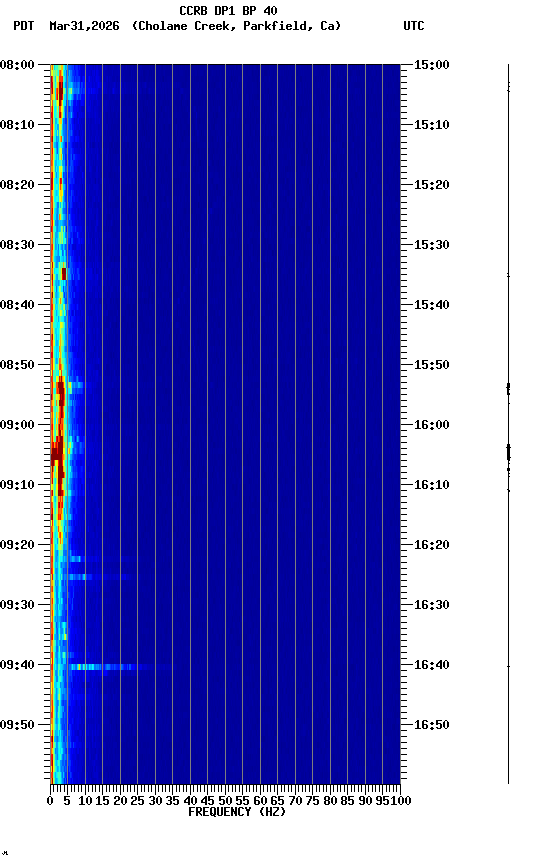552x864 pixels.
Task: Click the 15:50 UTC time label
Action: point(432,365)
